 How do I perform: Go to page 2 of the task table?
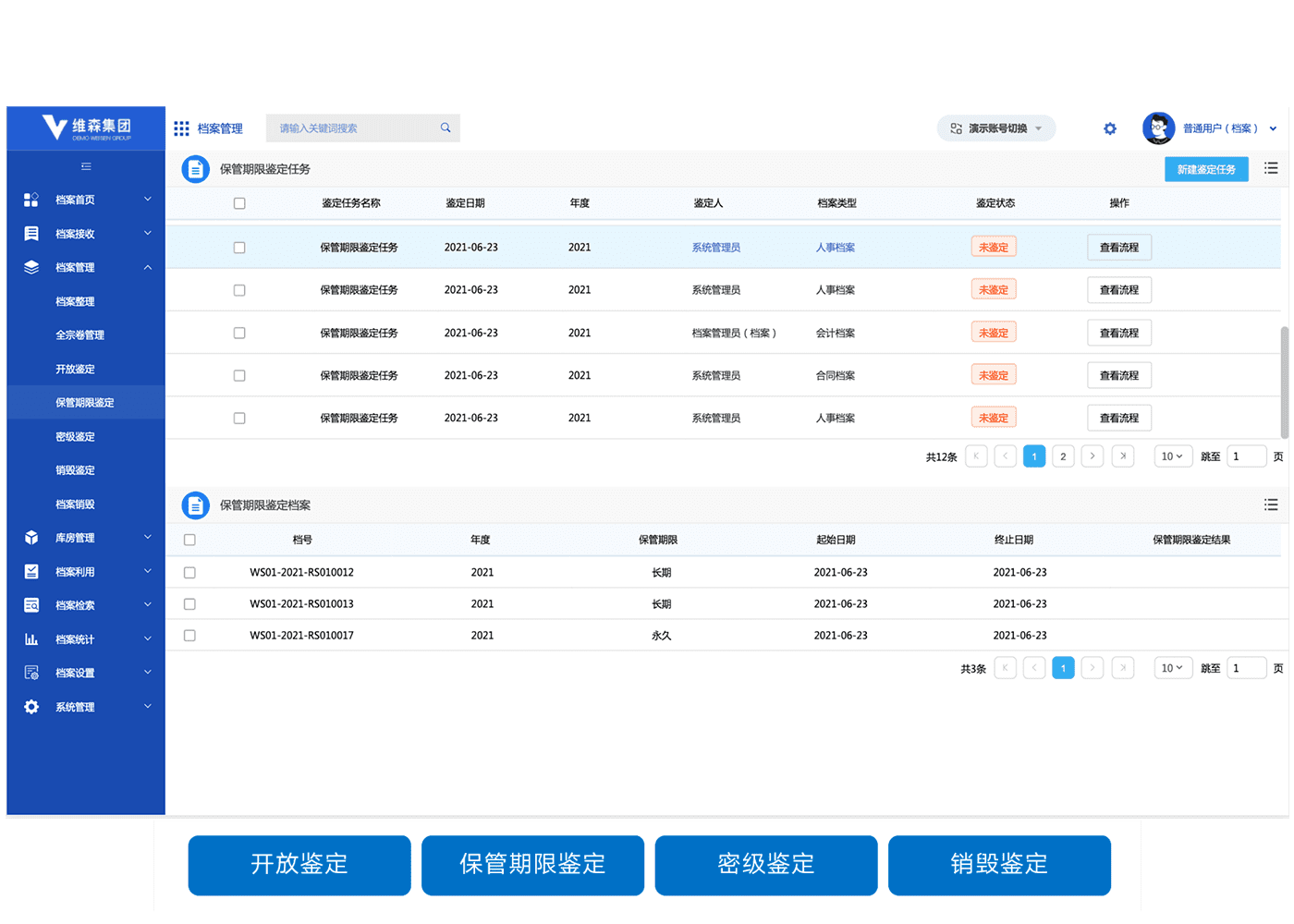(x=1063, y=456)
